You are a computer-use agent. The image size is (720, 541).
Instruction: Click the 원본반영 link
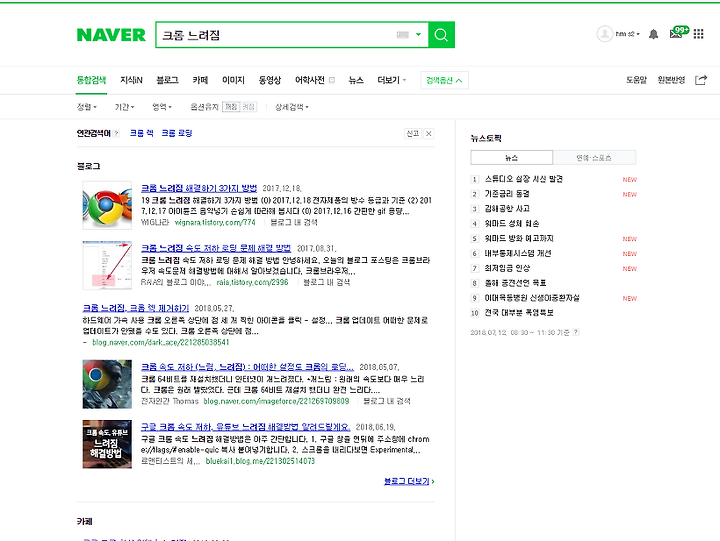coord(671,80)
